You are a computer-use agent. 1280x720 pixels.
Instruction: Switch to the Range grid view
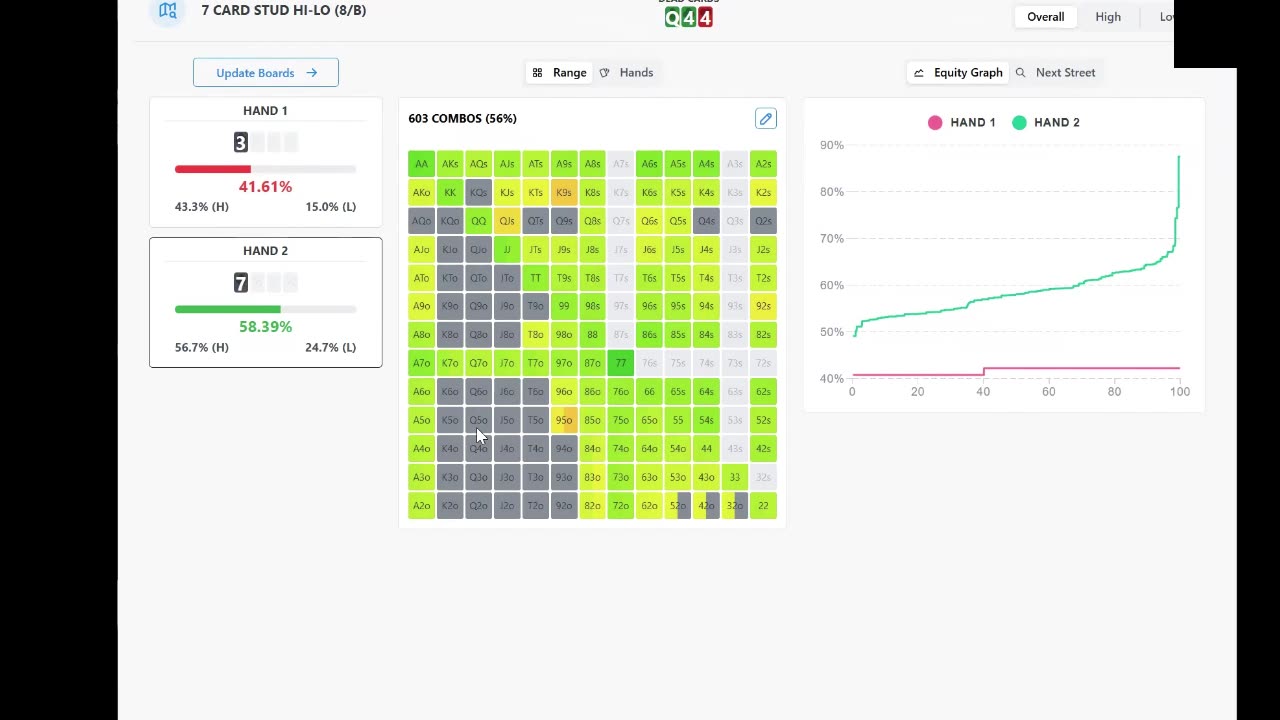559,72
